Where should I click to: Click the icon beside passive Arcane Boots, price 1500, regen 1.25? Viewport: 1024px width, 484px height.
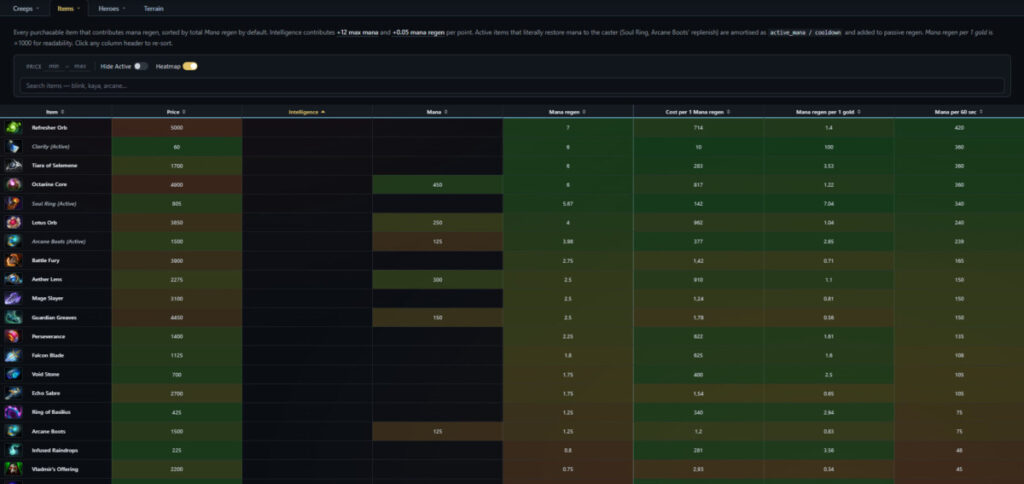13,431
